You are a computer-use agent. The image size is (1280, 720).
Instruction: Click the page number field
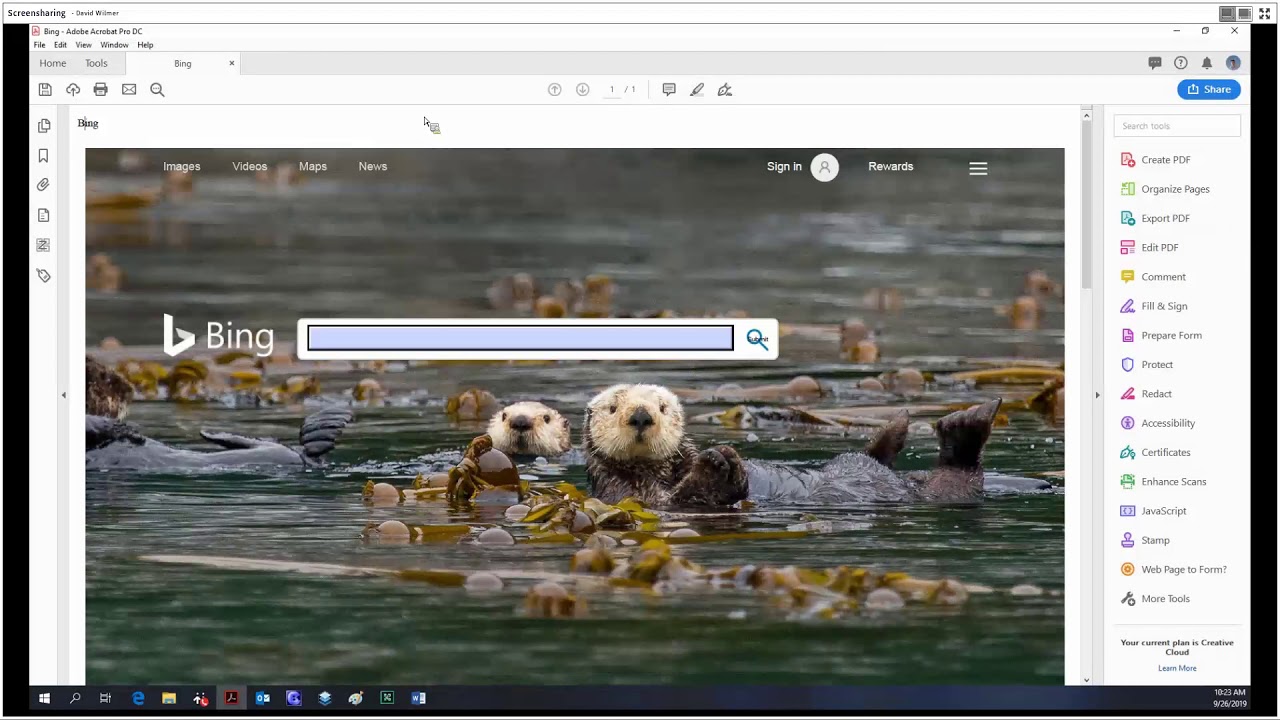(x=612, y=89)
